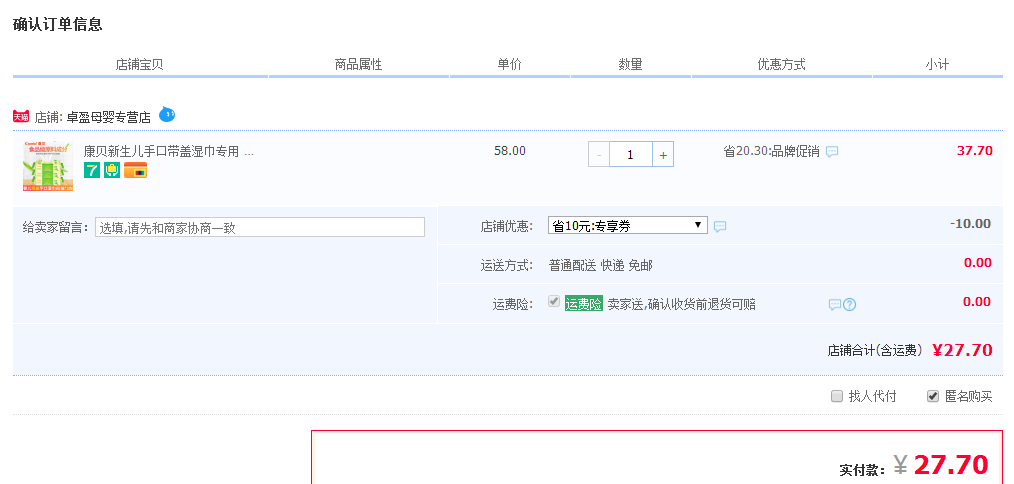Click the red 天猫 Tmall logo icon
The width and height of the screenshot is (1014, 484).
coord(21,116)
